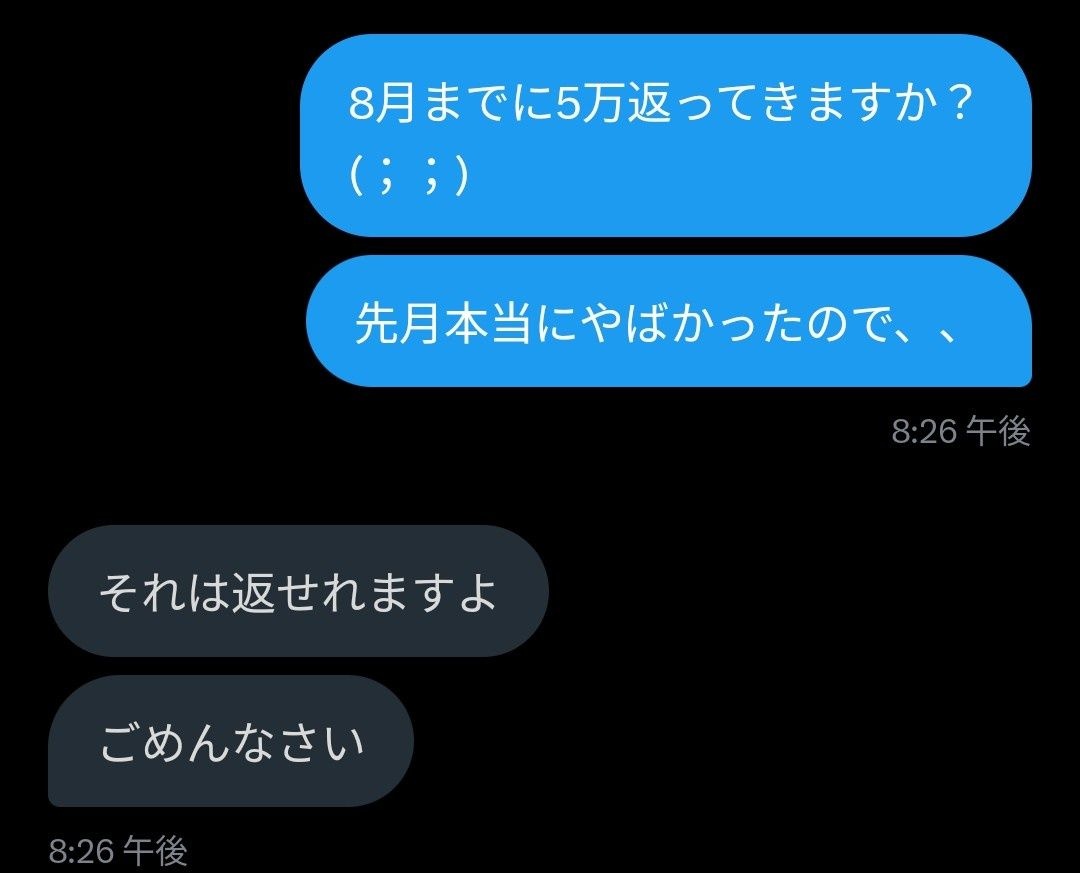This screenshot has height=873, width=1080.
Task: Tap the blue bubble 先月本当にやばかったので
Action: pos(668,321)
